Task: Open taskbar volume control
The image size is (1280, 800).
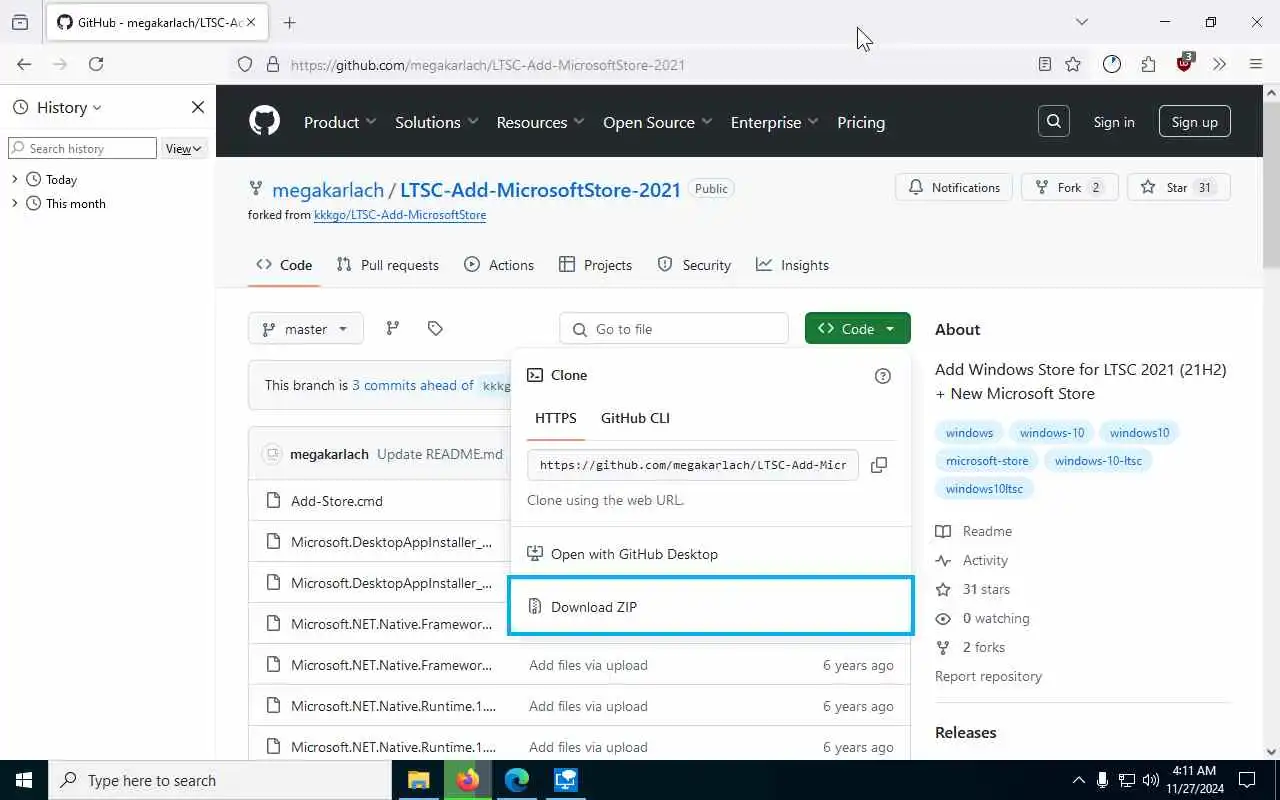Action: click(1151, 780)
